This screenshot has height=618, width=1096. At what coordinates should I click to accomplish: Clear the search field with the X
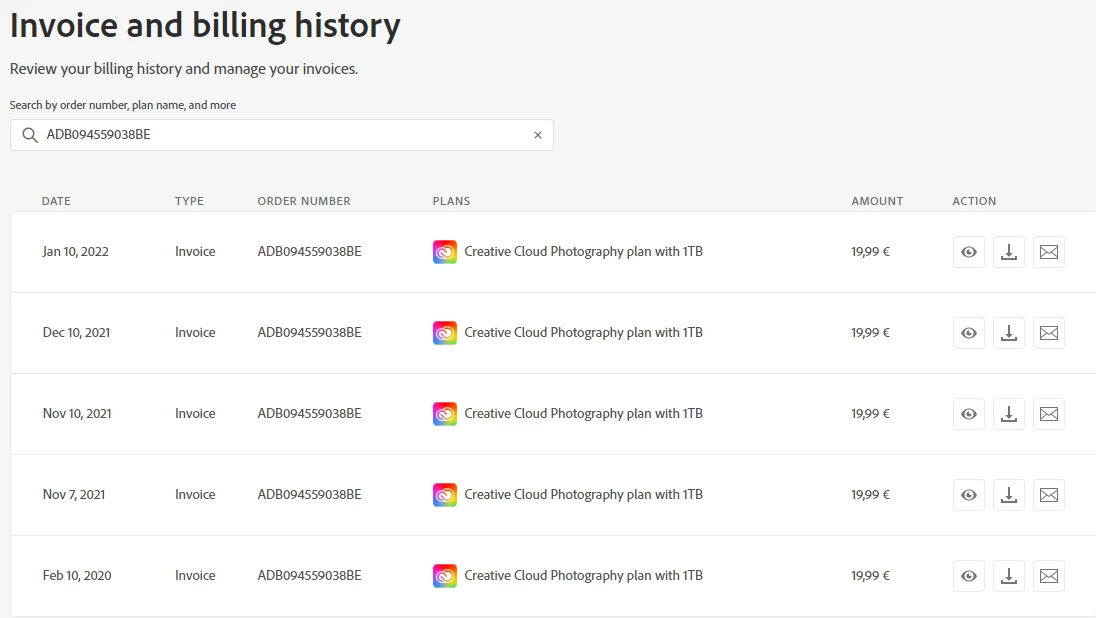coord(538,135)
